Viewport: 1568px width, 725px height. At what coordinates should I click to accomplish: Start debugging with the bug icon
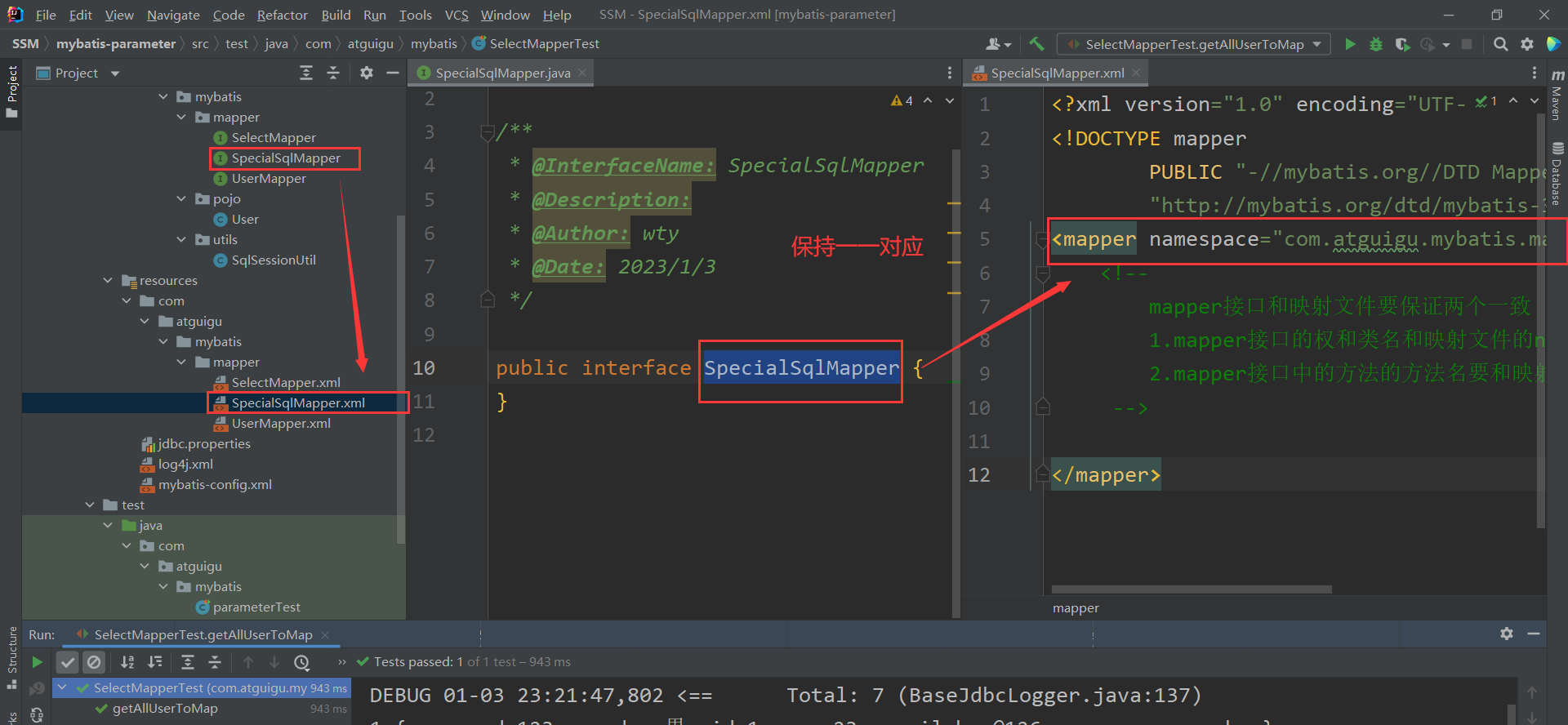click(x=1376, y=44)
